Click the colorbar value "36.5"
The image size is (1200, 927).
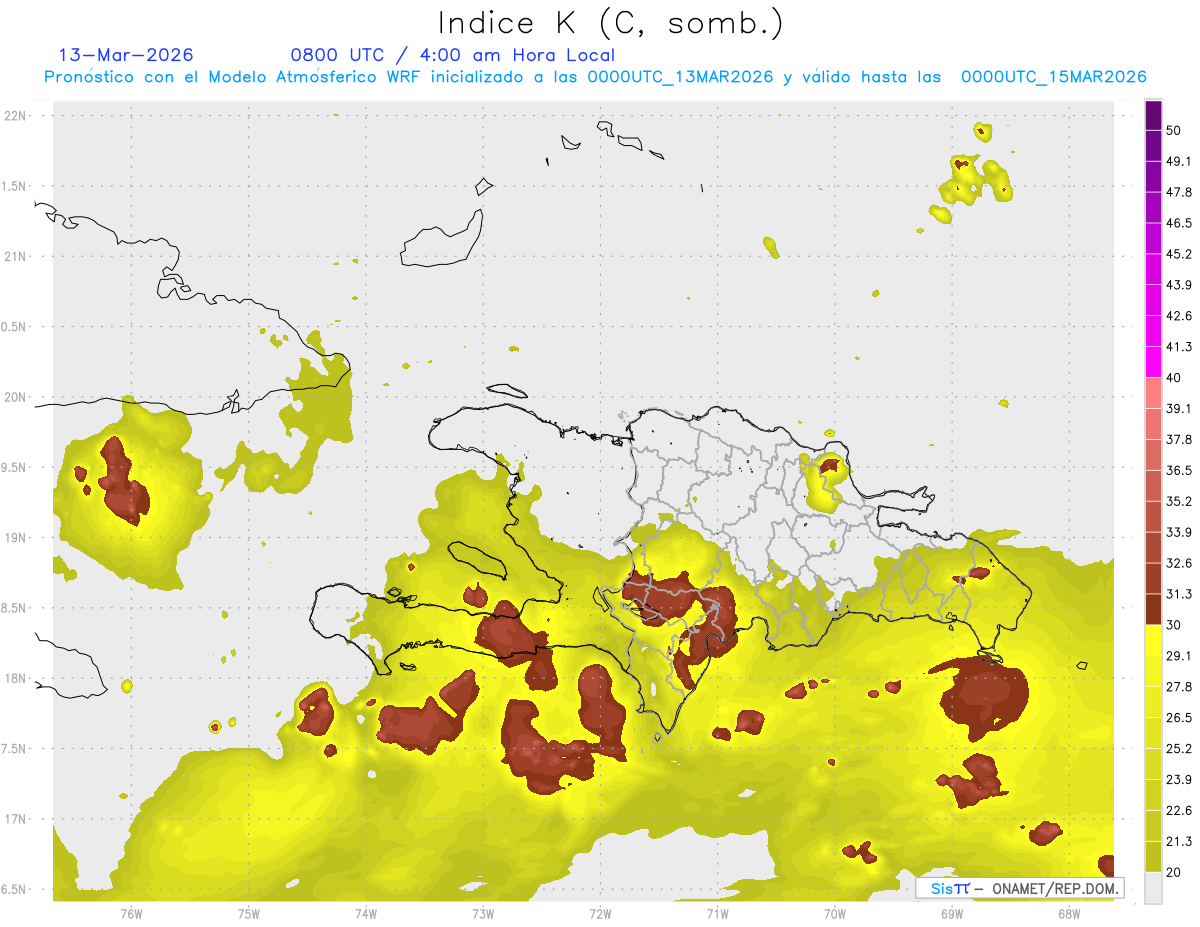coord(1178,470)
